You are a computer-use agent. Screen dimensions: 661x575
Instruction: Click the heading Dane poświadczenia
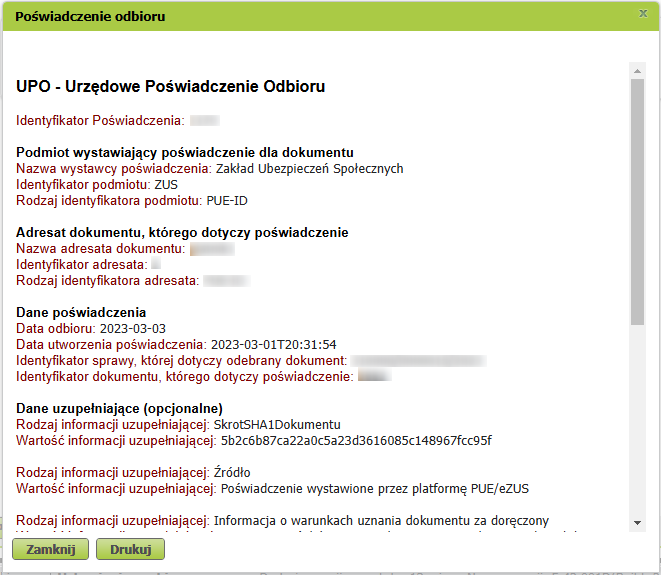pyautogui.click(x=81, y=312)
